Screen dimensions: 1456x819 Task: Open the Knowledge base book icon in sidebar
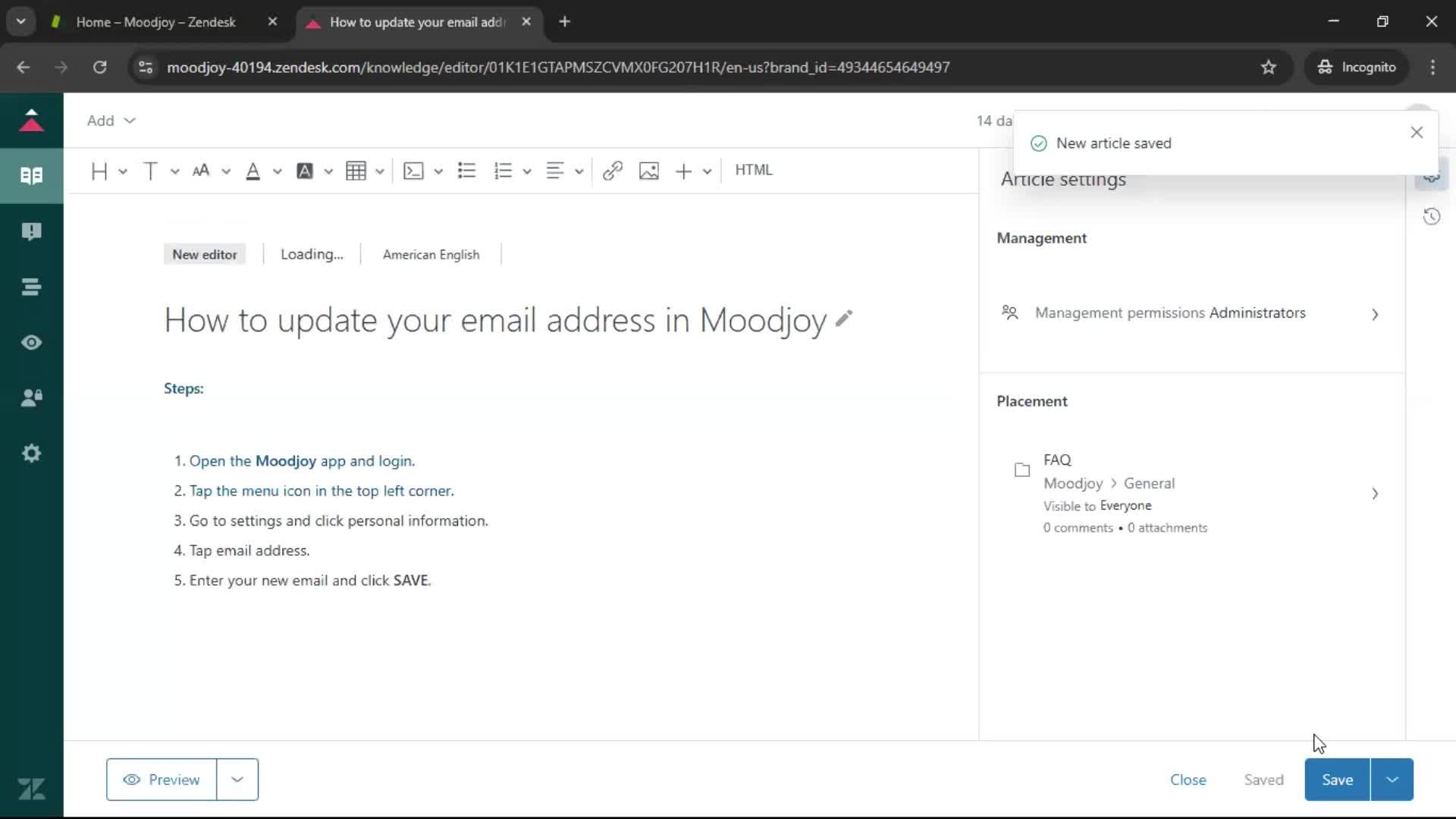coord(32,176)
